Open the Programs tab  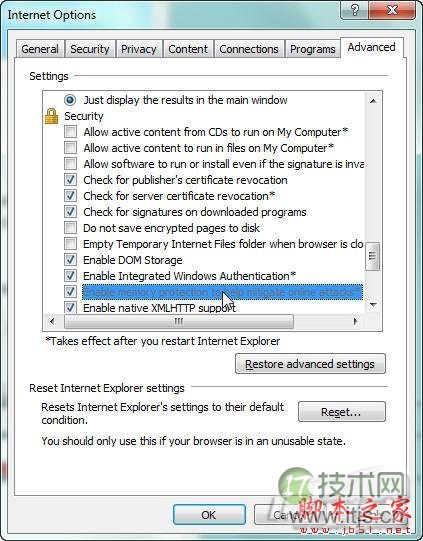(x=313, y=49)
